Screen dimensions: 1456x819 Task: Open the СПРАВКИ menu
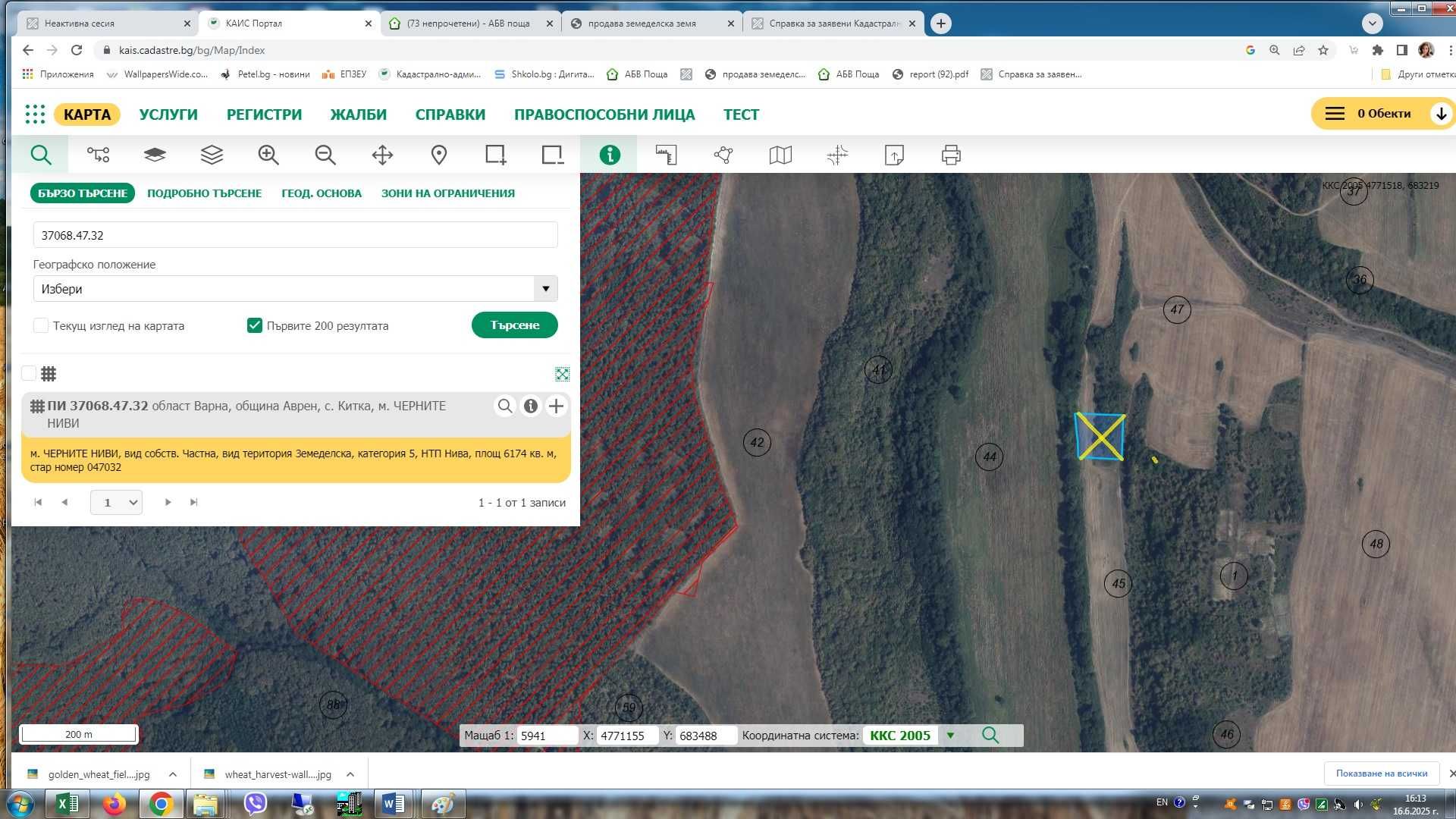pos(450,115)
